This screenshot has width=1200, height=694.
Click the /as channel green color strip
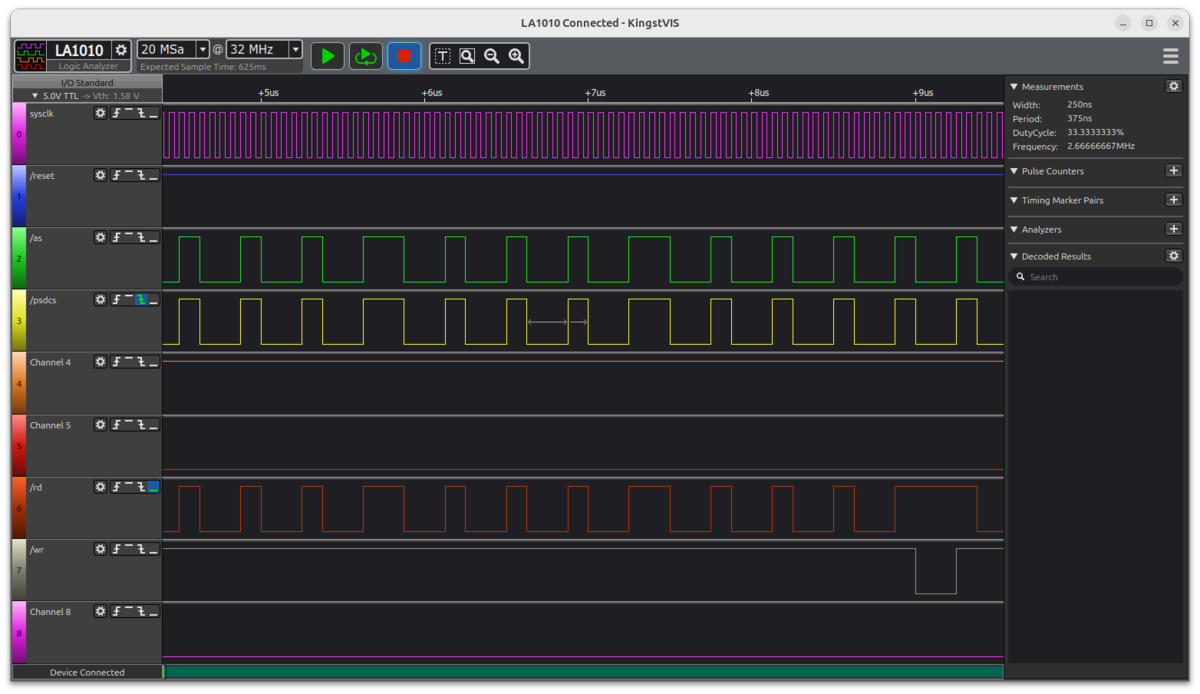[x=18, y=258]
